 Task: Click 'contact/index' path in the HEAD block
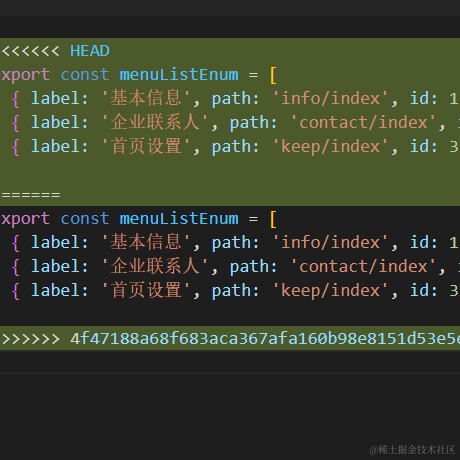tap(363, 123)
